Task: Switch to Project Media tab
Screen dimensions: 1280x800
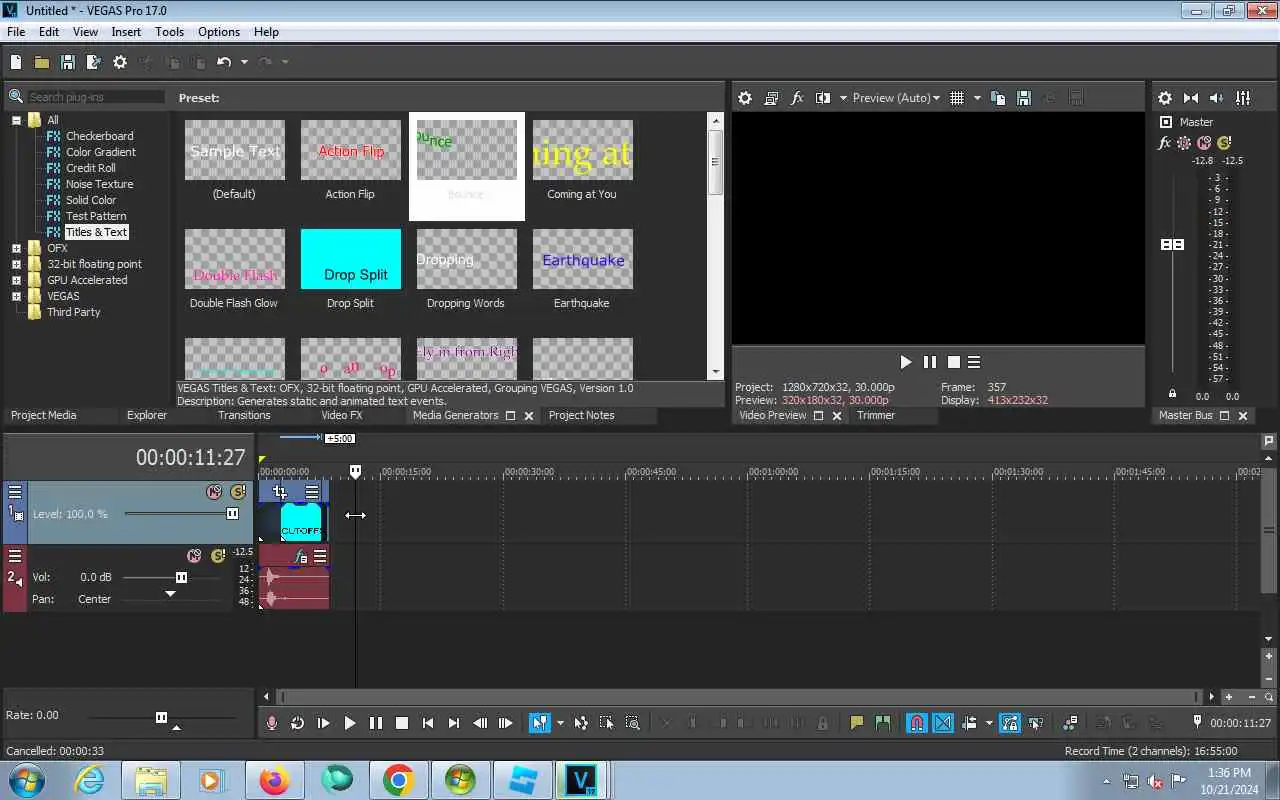Action: (44, 415)
